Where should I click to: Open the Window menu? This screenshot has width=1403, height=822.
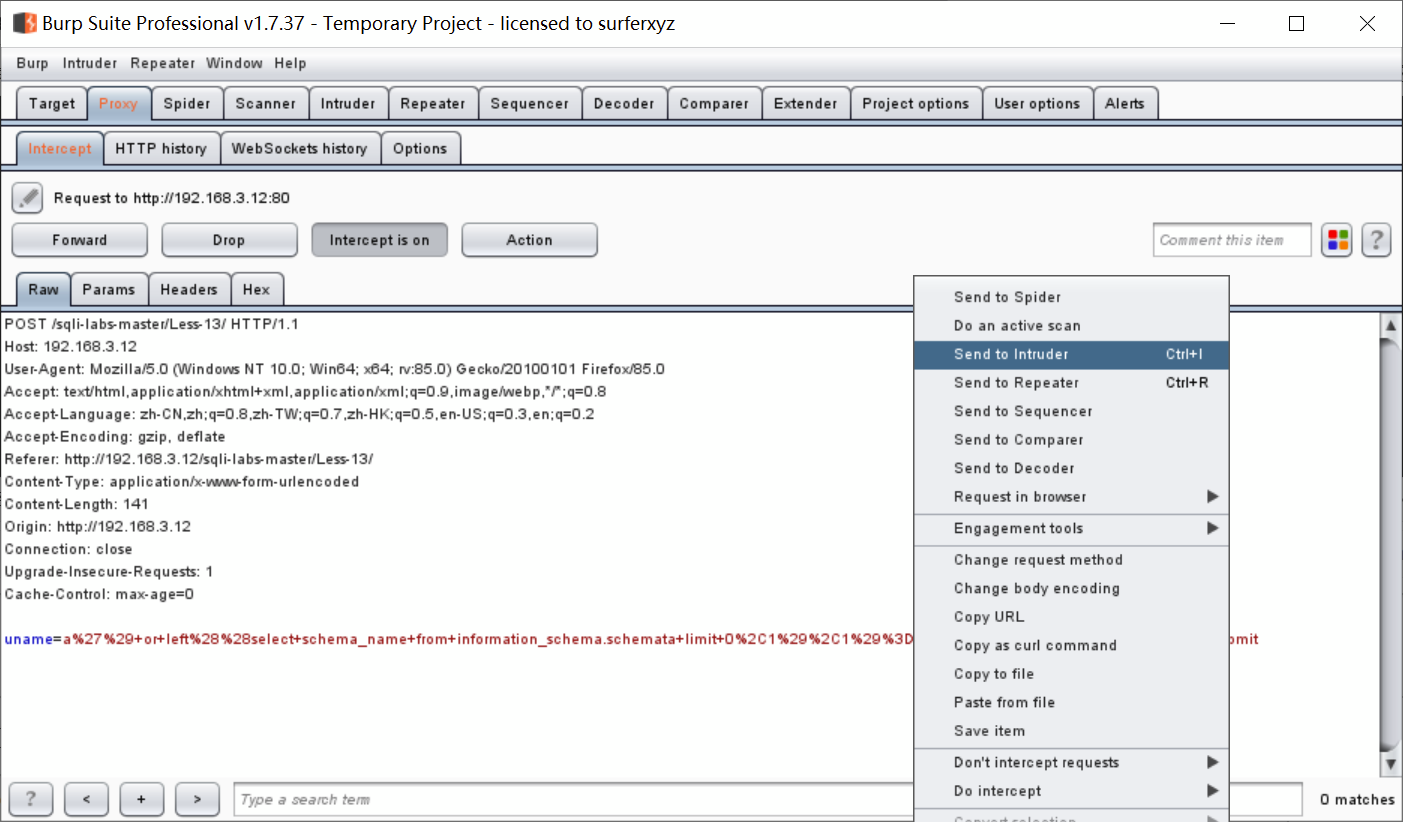(234, 63)
